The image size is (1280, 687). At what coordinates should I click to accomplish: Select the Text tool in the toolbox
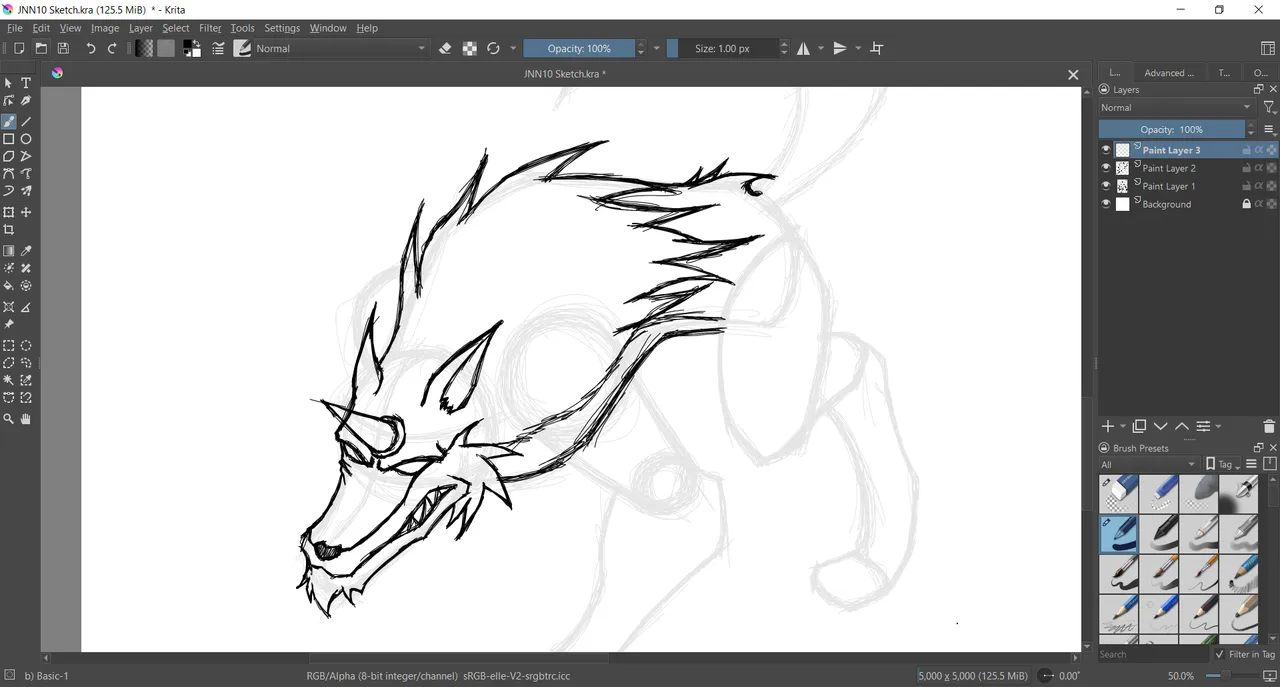[x=26, y=83]
